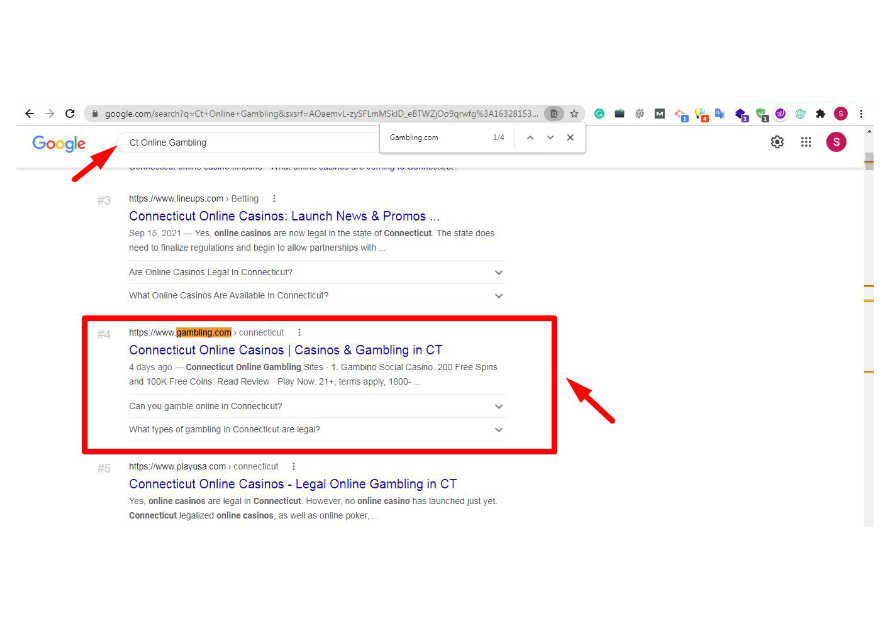Jump to next find-in-page match
891x629 pixels.
pos(550,138)
